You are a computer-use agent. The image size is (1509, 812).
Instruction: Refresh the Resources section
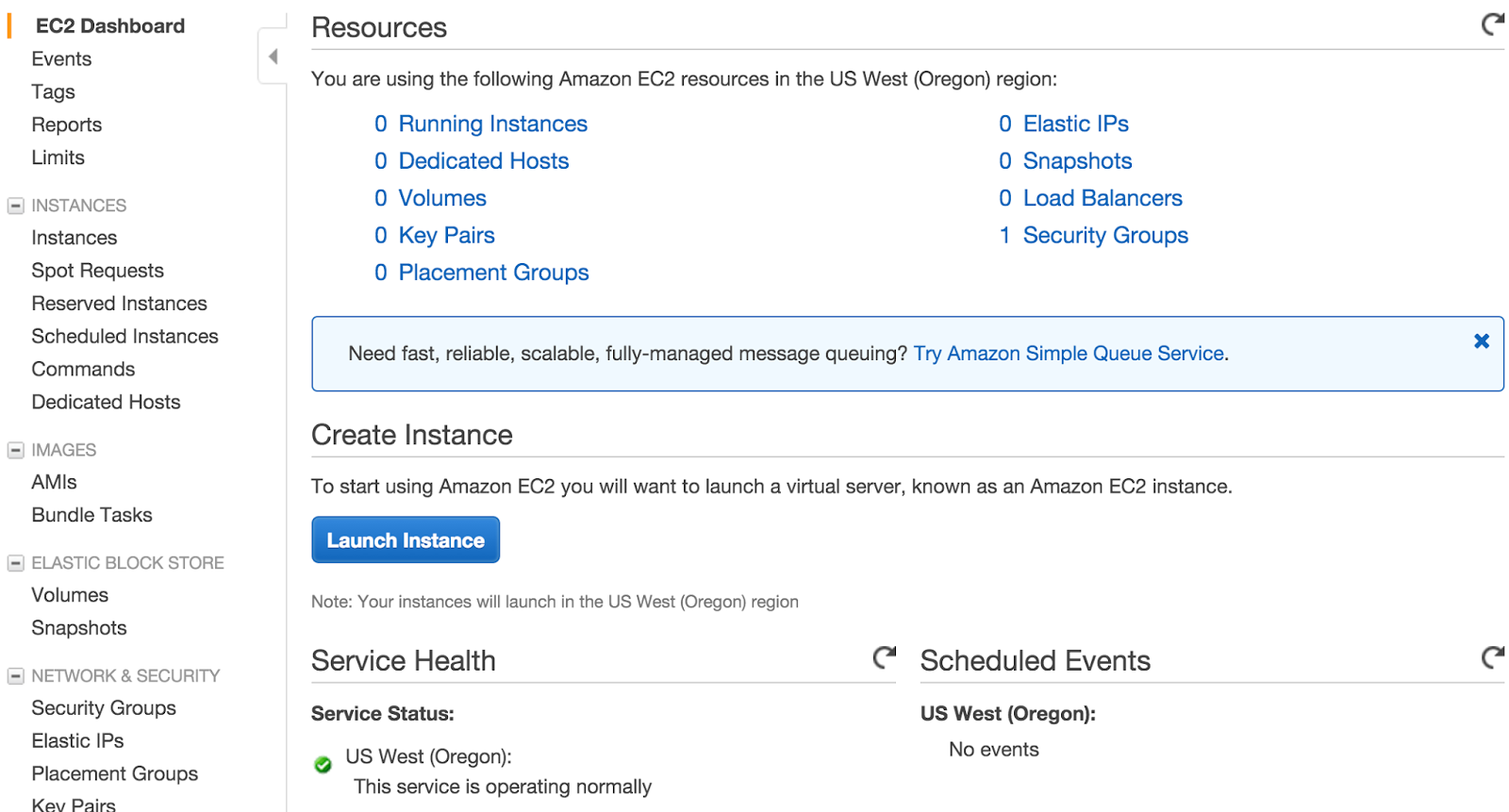(x=1492, y=25)
